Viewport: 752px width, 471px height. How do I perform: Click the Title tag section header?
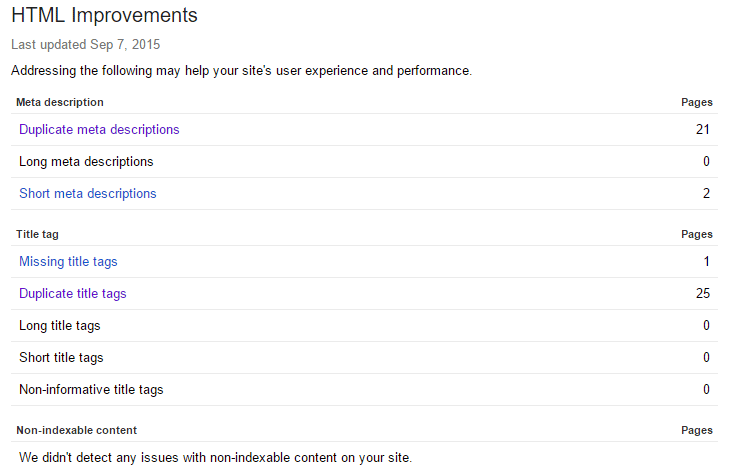click(38, 234)
